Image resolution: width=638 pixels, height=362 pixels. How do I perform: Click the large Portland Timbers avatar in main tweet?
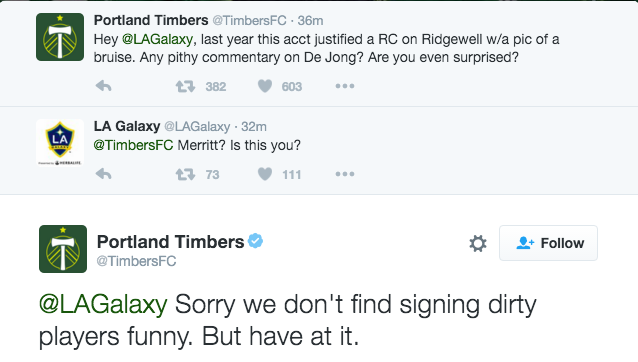(63, 249)
